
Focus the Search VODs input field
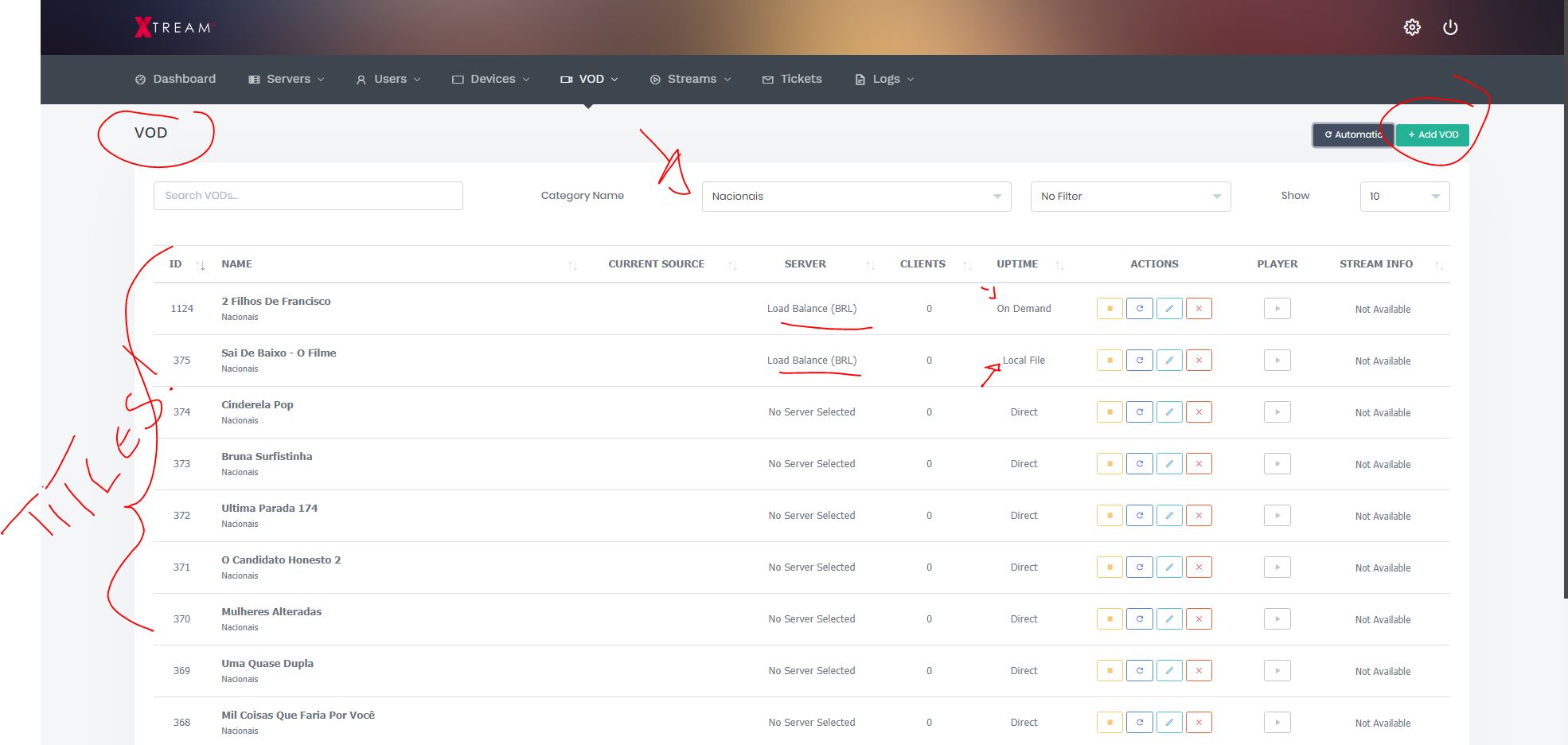308,196
